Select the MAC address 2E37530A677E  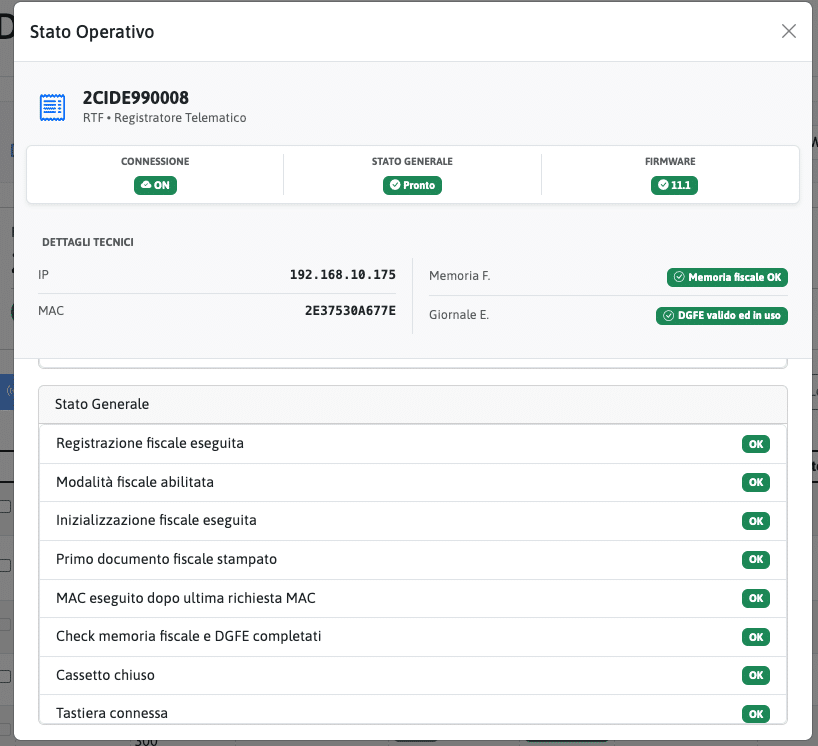coord(350,311)
